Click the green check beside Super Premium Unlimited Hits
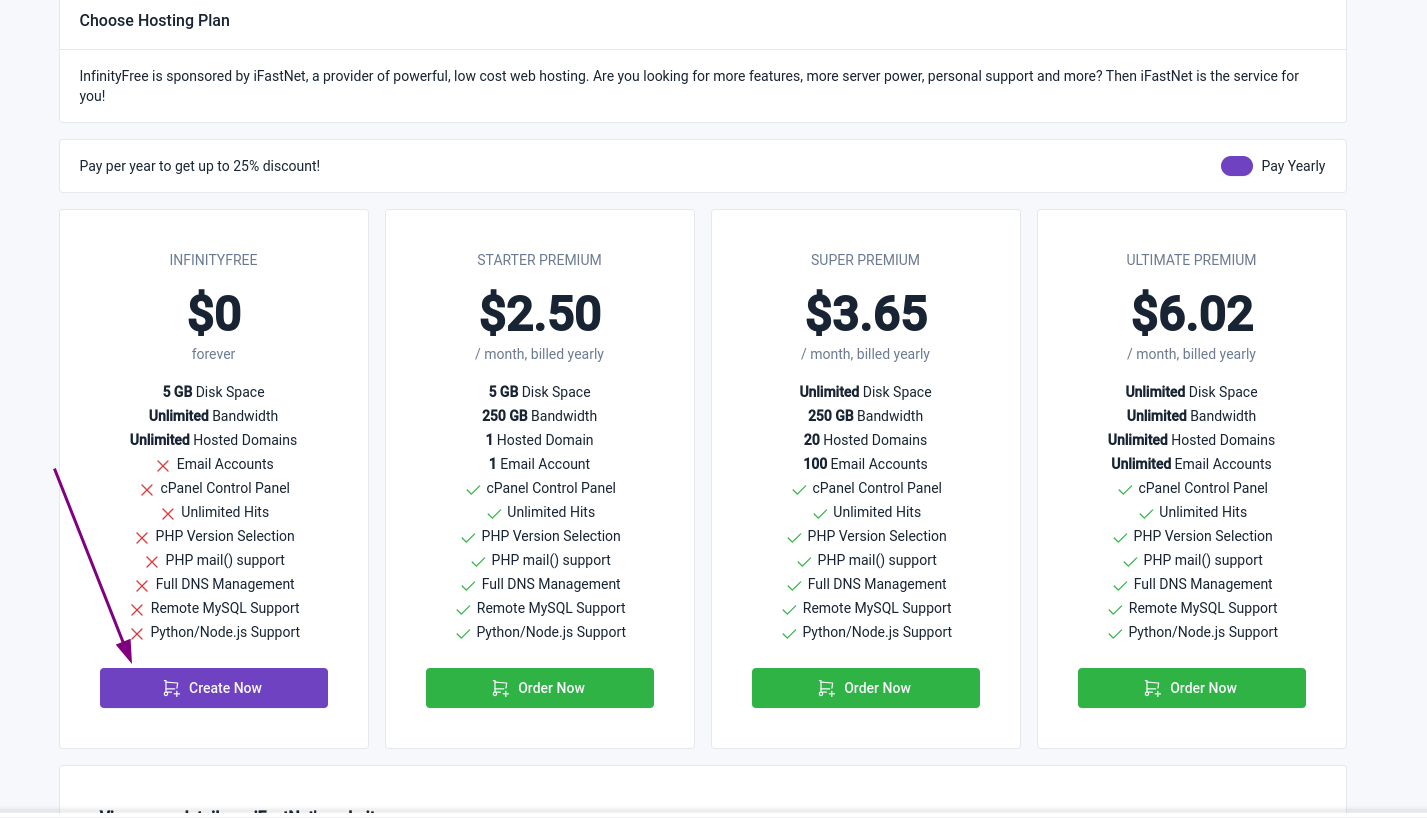Viewport: 1427px width, 818px height. click(x=820, y=514)
